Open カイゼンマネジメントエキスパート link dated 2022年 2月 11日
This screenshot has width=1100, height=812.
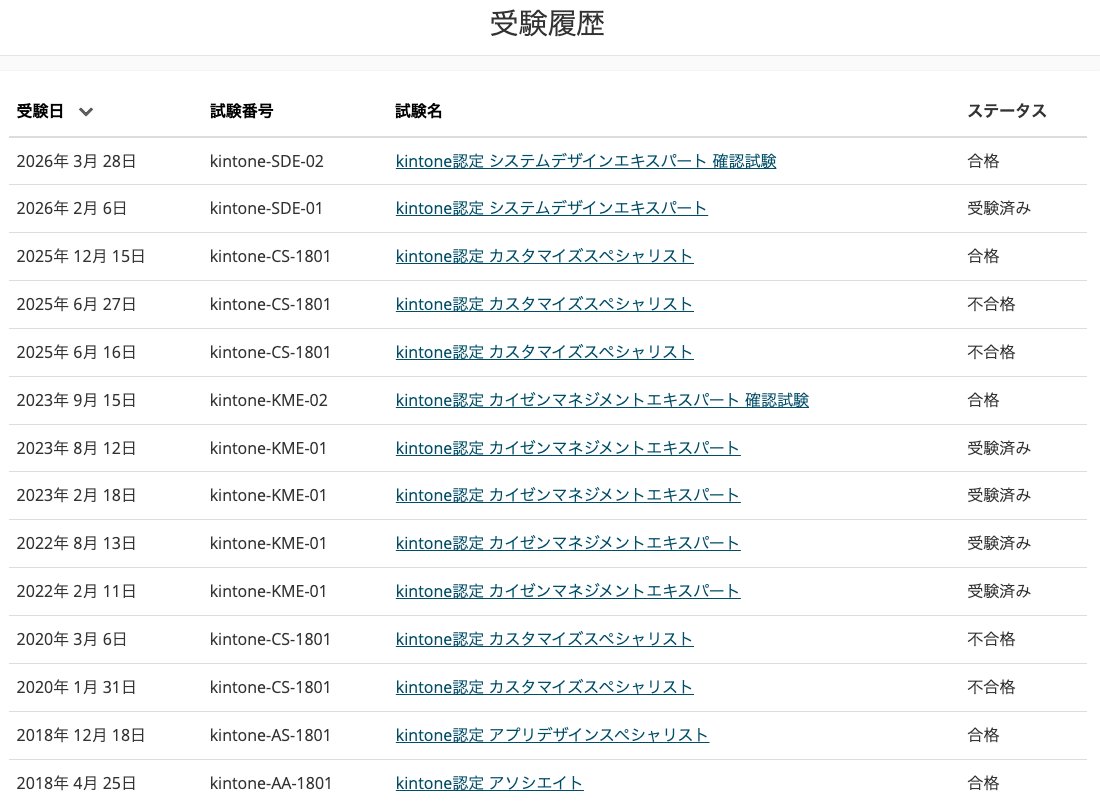568,591
